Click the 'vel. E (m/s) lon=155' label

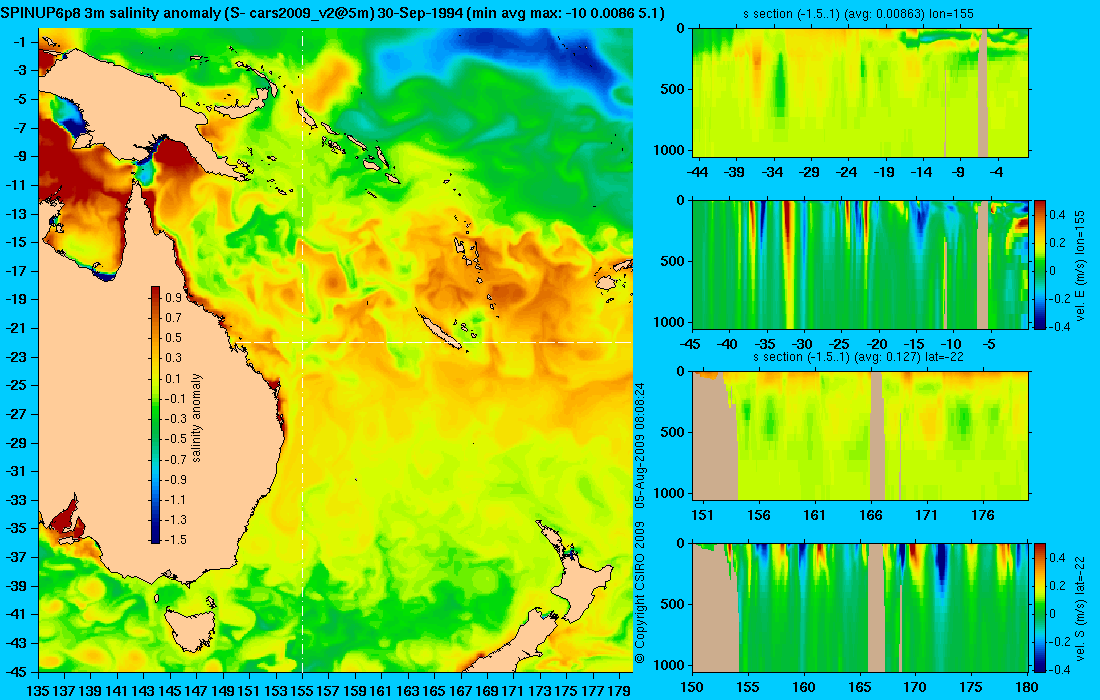click(1080, 264)
